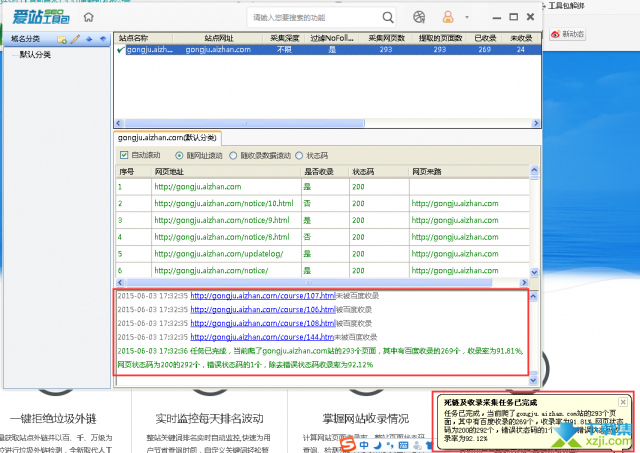Open the skin theme icon
Viewport: 640px width, 453px height.
tap(419, 17)
